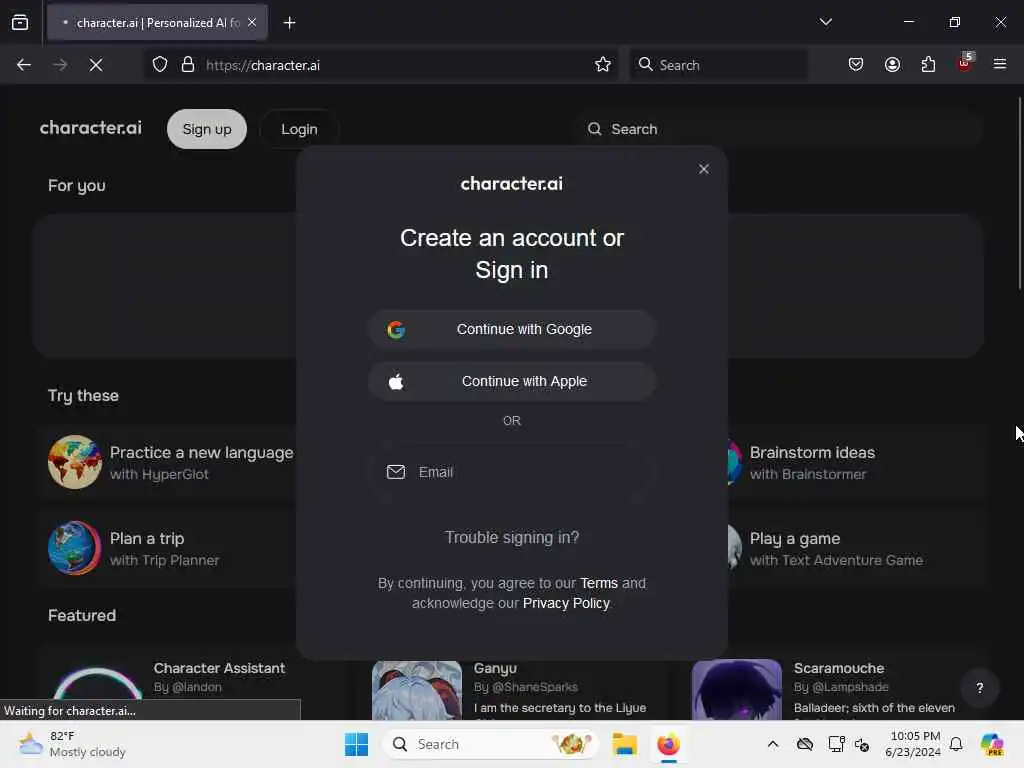The height and width of the screenshot is (768, 1024).
Task: Click the display network tray icon
Action: click(836, 744)
